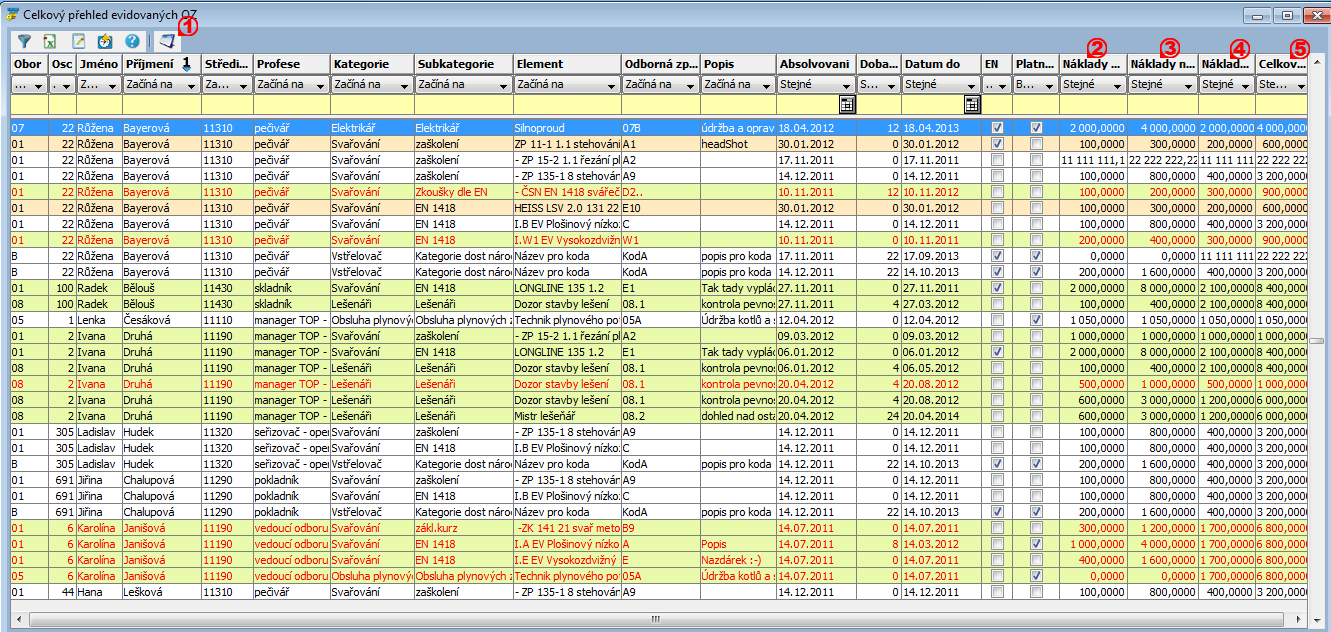The width and height of the screenshot is (1331, 632).
Task: Toggle EN checkbox in Radek Bělouš skladník first row
Action: click(996, 288)
